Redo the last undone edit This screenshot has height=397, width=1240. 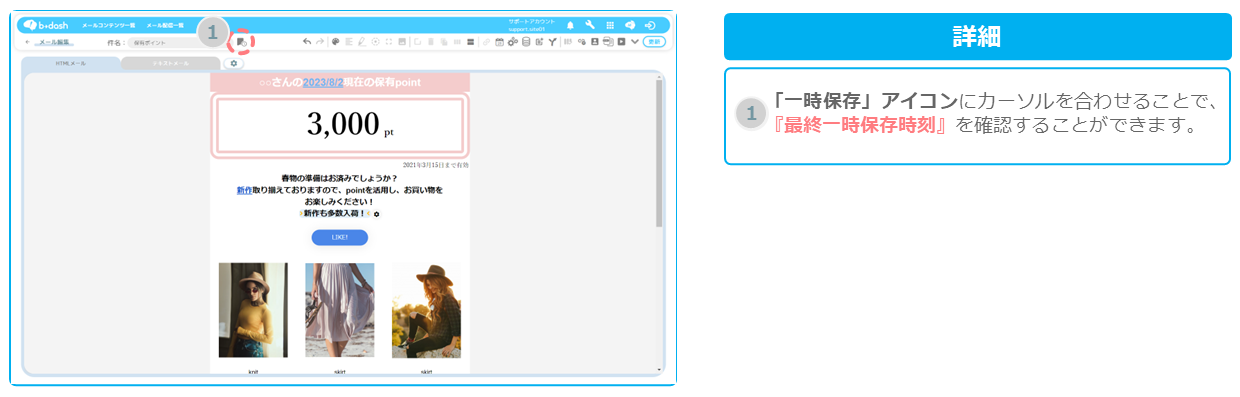point(320,41)
